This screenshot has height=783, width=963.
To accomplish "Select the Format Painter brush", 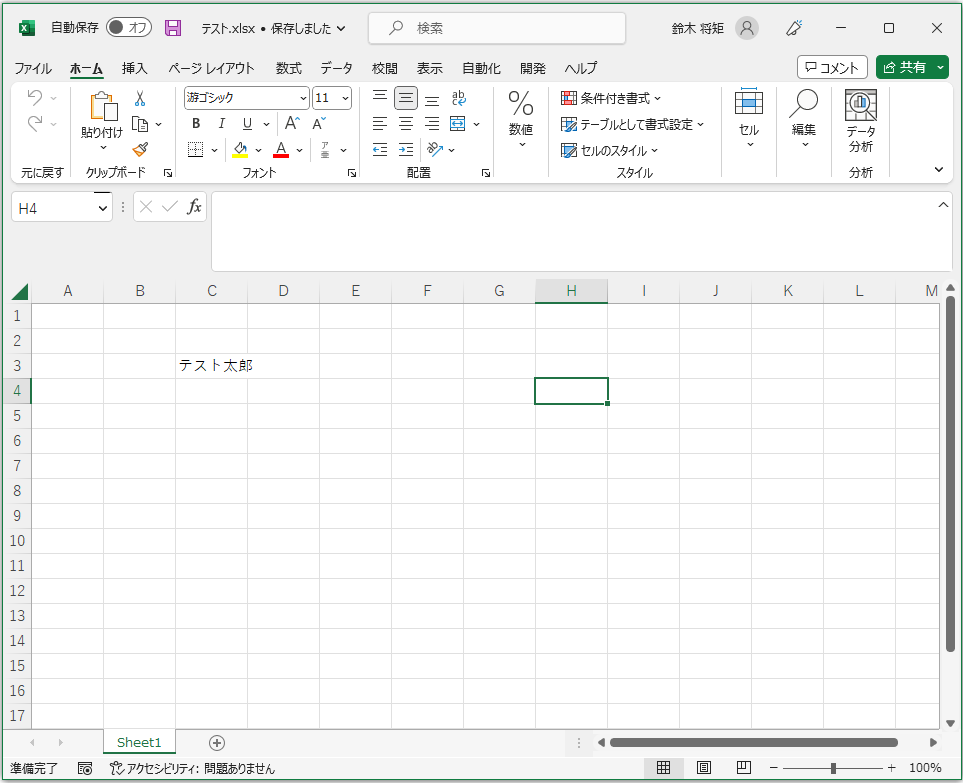I will pos(140,149).
